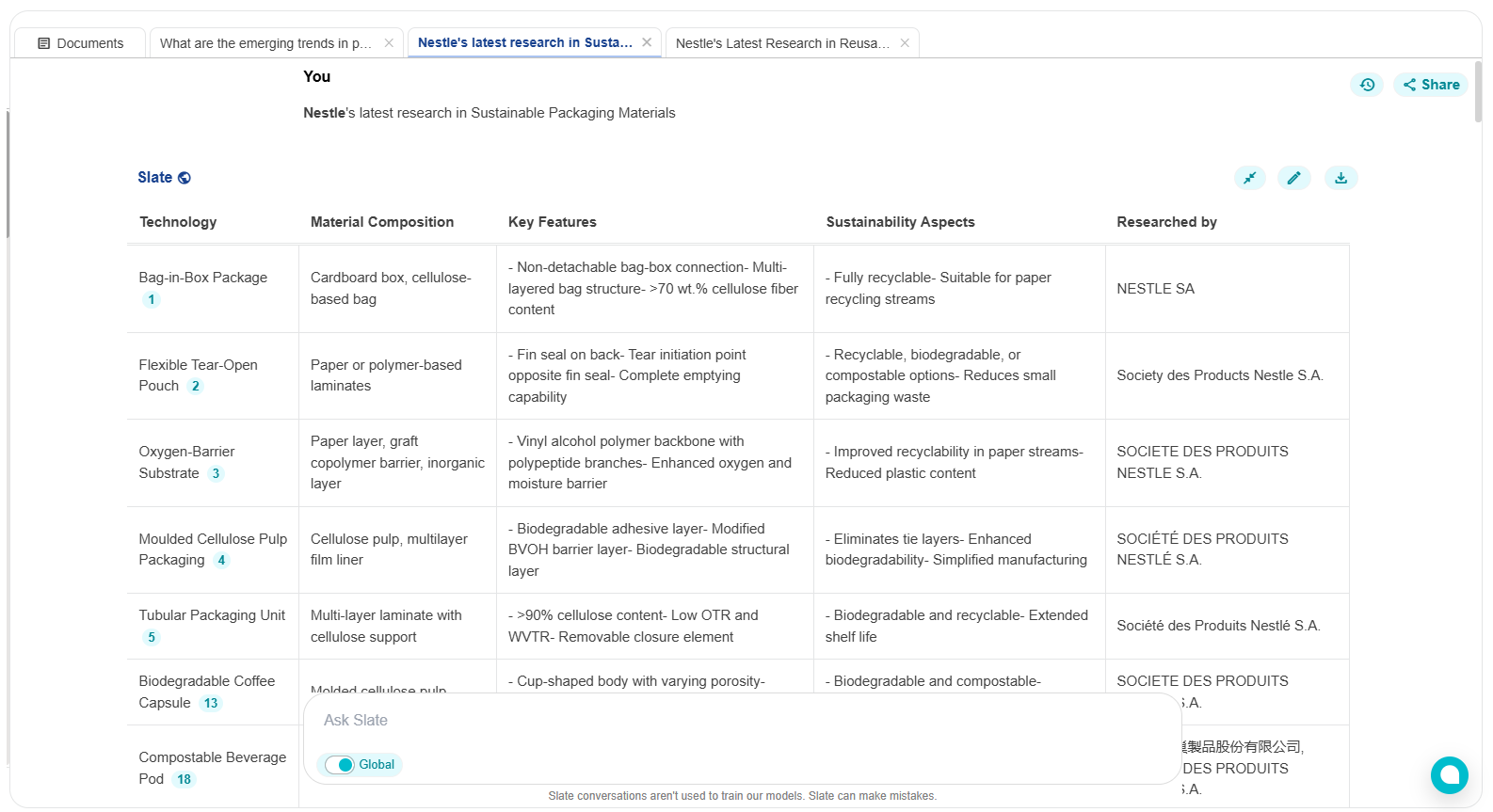Screen dimensions: 1493x812
Task: Open the chat support bubble
Action: pos(1449,774)
